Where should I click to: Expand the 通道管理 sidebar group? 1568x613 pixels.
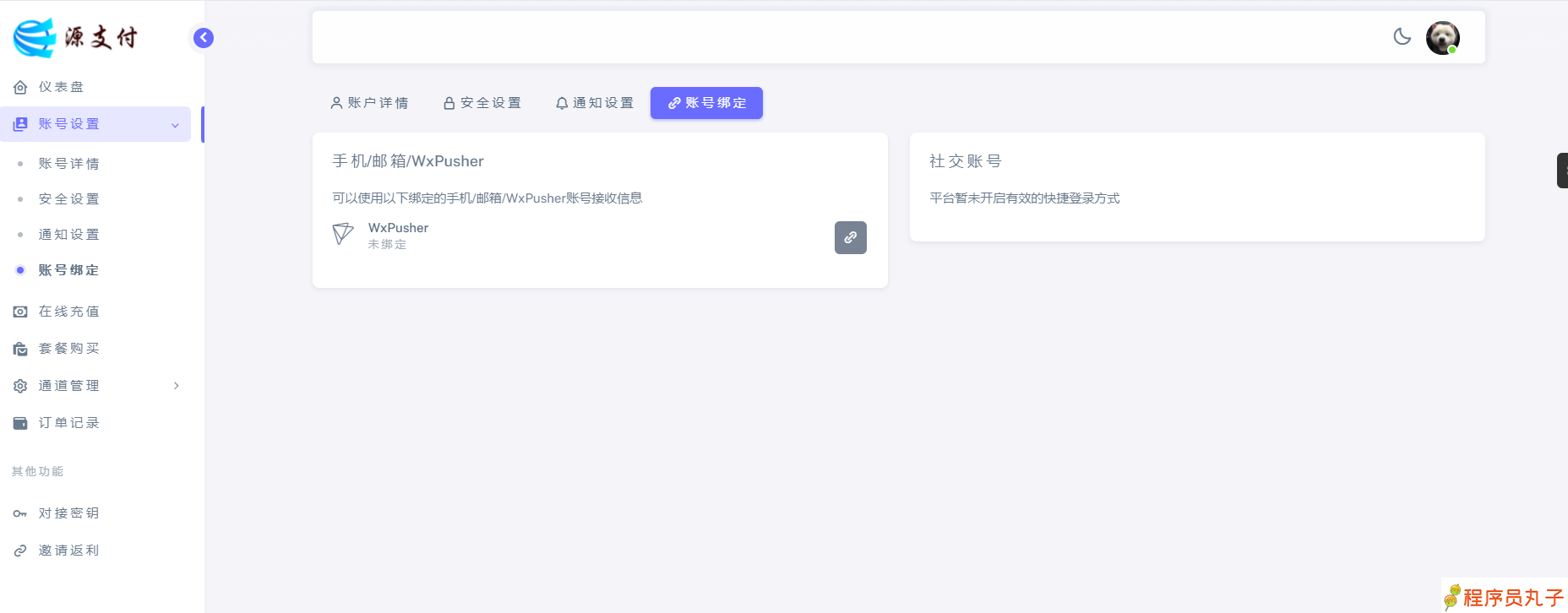(x=95, y=386)
